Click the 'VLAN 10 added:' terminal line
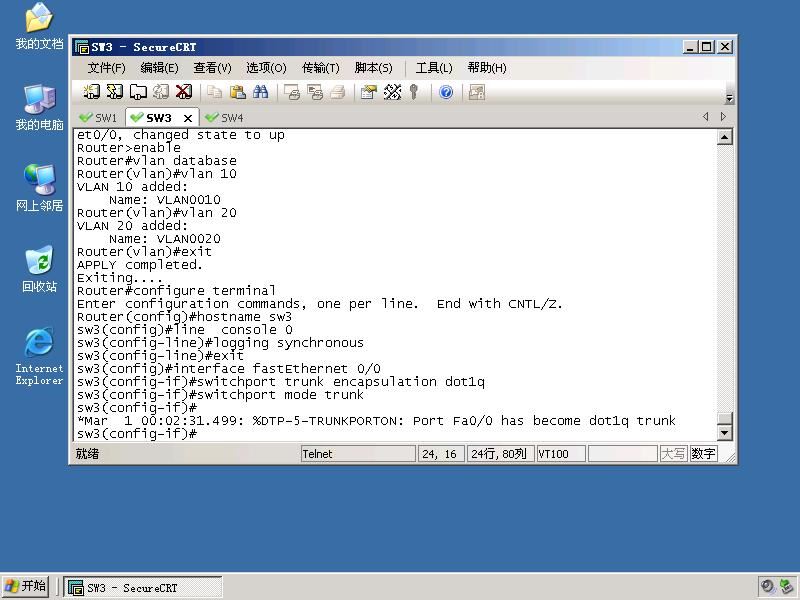The image size is (800, 600). (x=132, y=187)
